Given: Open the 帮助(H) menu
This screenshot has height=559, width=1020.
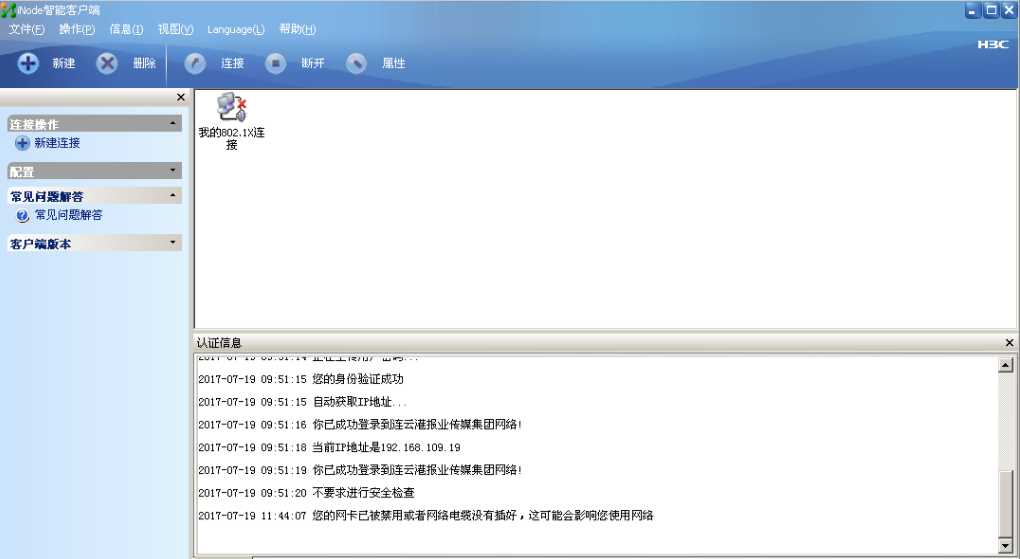Looking at the screenshot, I should pos(297,29).
